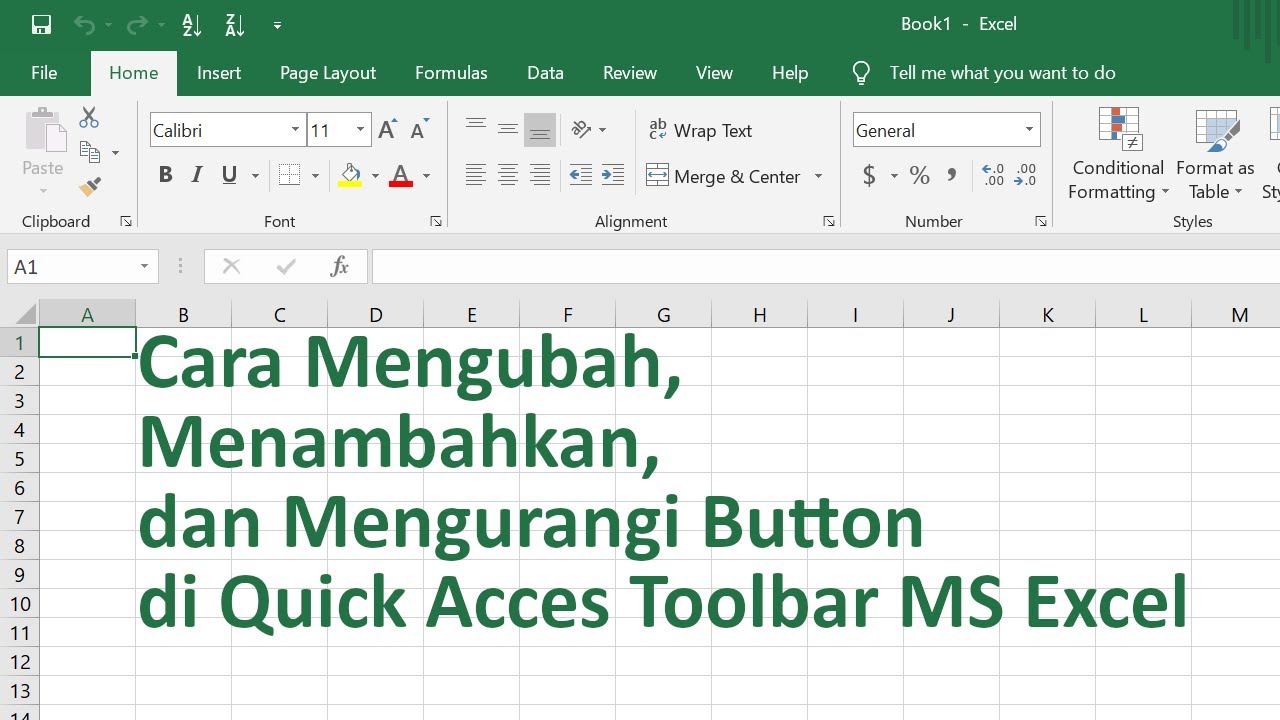Viewport: 1280px width, 720px height.
Task: Open the Calibri font name dropdown
Action: (x=295, y=130)
